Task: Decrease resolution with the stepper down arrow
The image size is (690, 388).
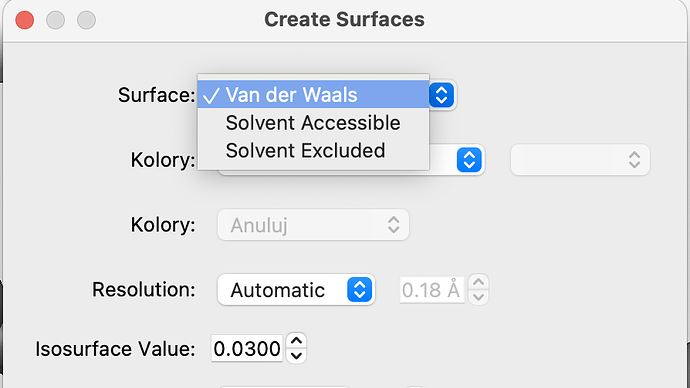Action: click(x=478, y=297)
